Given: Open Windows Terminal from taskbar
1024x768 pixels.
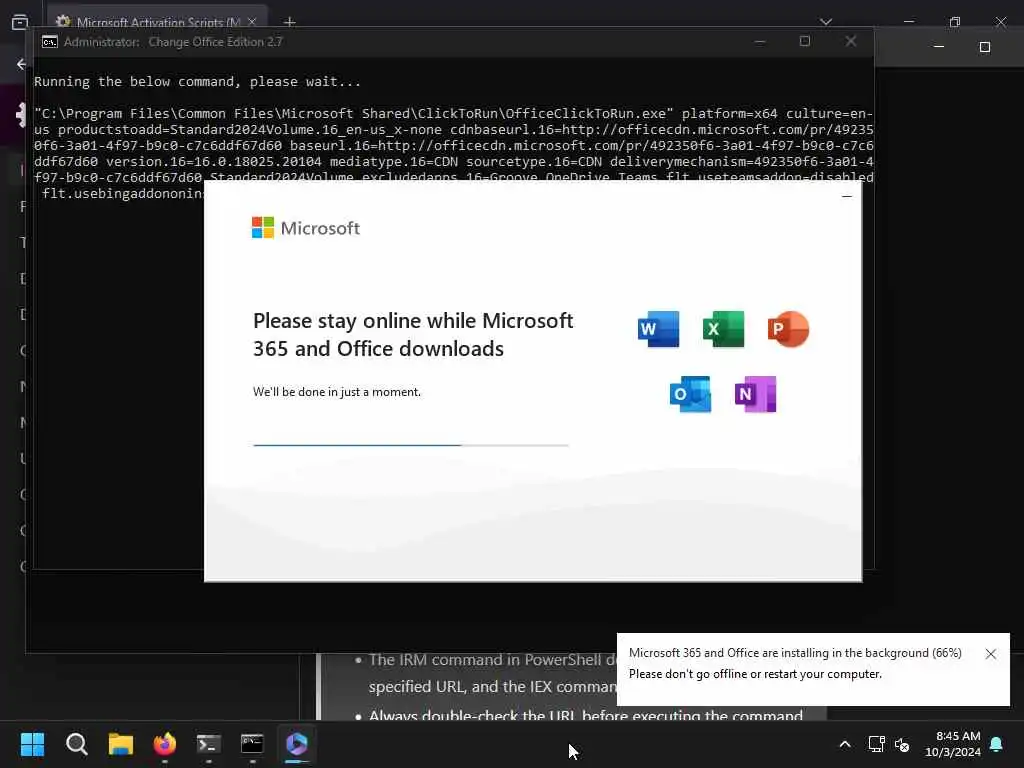Looking at the screenshot, I should pos(208,744).
